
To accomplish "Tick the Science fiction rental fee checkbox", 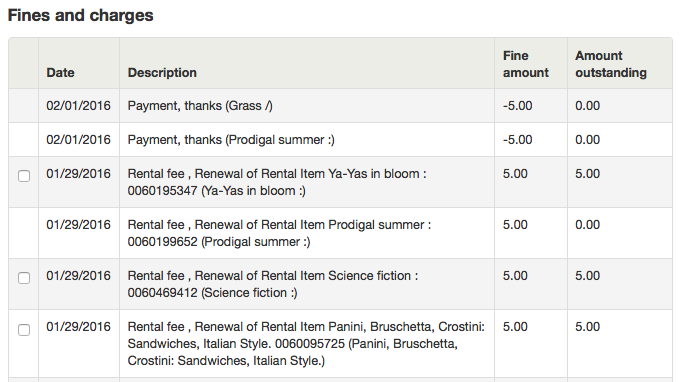I will [24, 278].
